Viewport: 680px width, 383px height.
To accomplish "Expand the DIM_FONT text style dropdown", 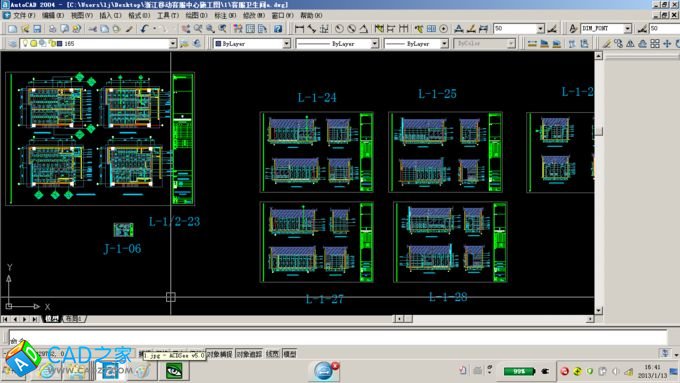I will point(628,29).
